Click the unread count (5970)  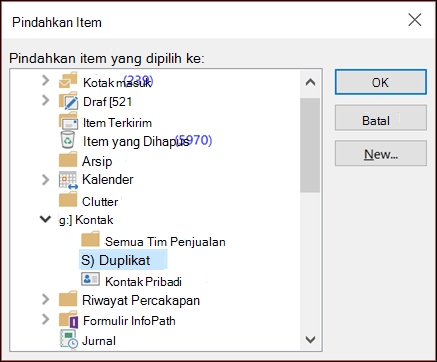[x=194, y=140]
